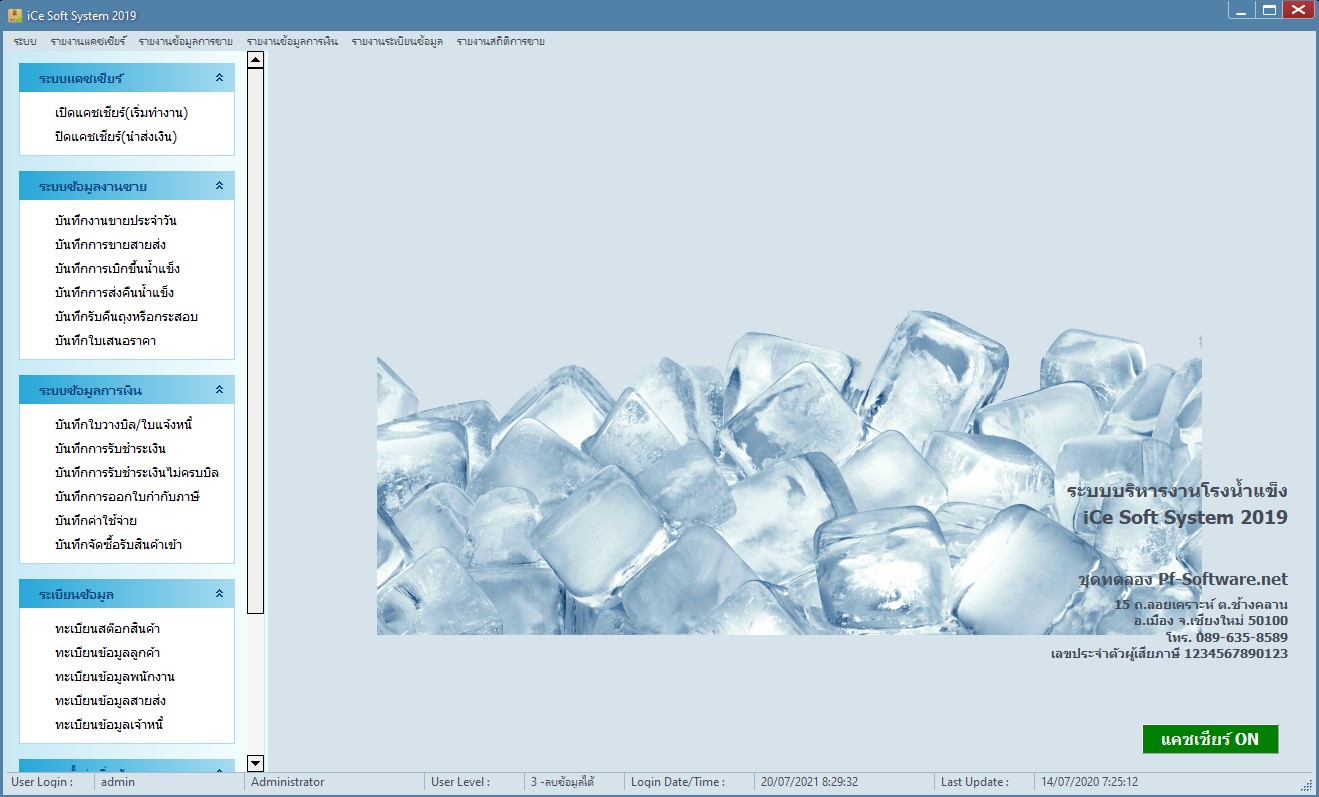Image resolution: width=1319 pixels, height=797 pixels.
Task: Open the รายงานข้อมูลการเงิน menu
Action: 292,42
